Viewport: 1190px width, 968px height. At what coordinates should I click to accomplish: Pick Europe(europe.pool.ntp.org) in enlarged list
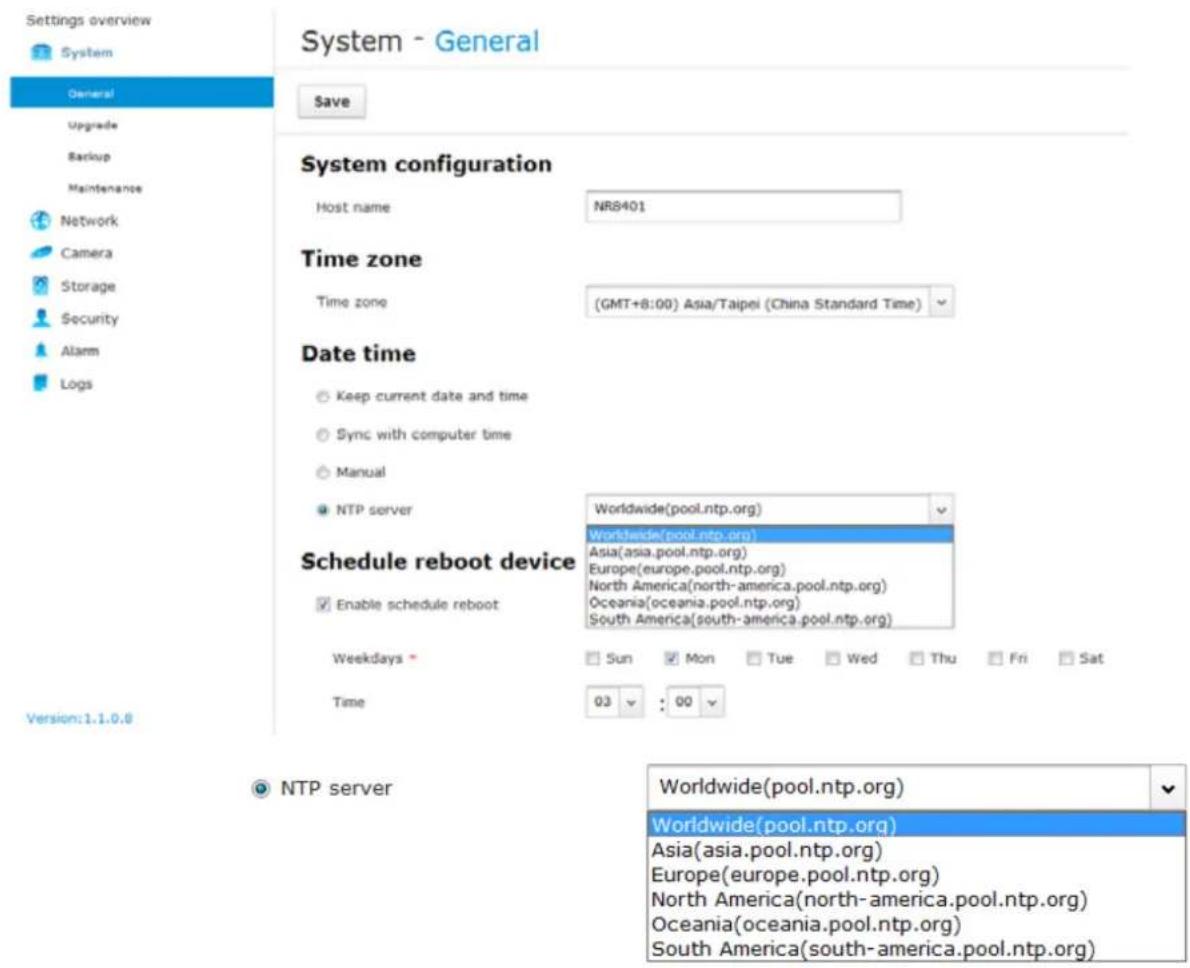(916, 875)
